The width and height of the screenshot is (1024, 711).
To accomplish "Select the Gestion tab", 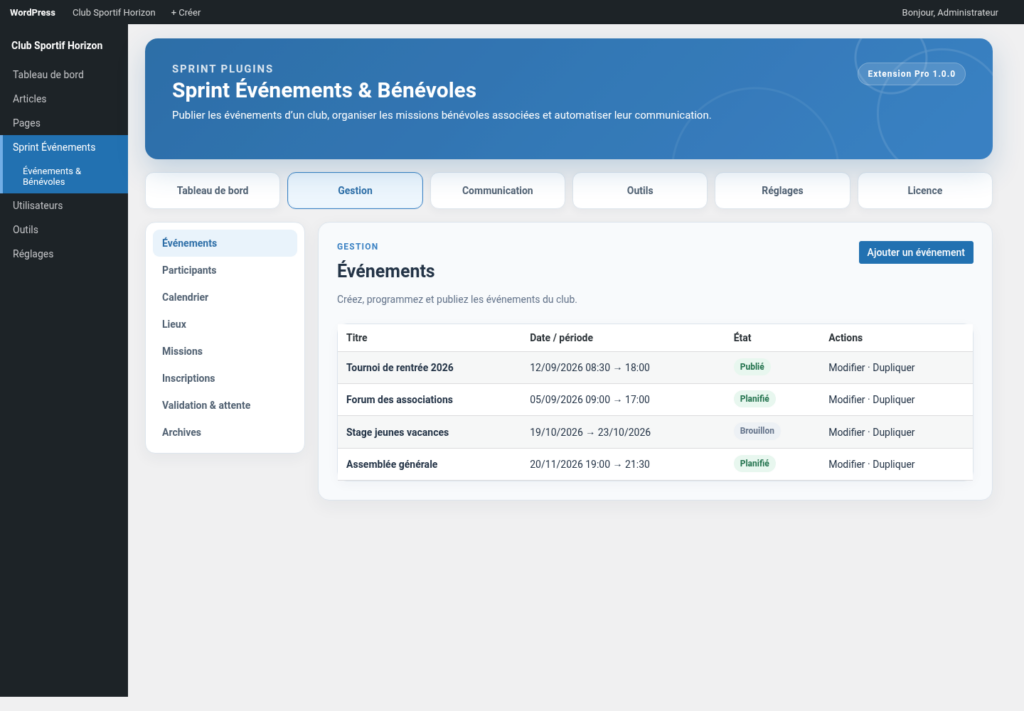I will pyautogui.click(x=355, y=191).
